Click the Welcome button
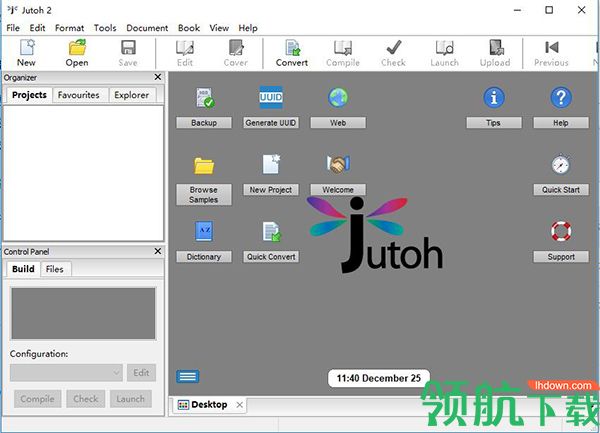Viewport: 600px width, 433px height. click(x=338, y=190)
